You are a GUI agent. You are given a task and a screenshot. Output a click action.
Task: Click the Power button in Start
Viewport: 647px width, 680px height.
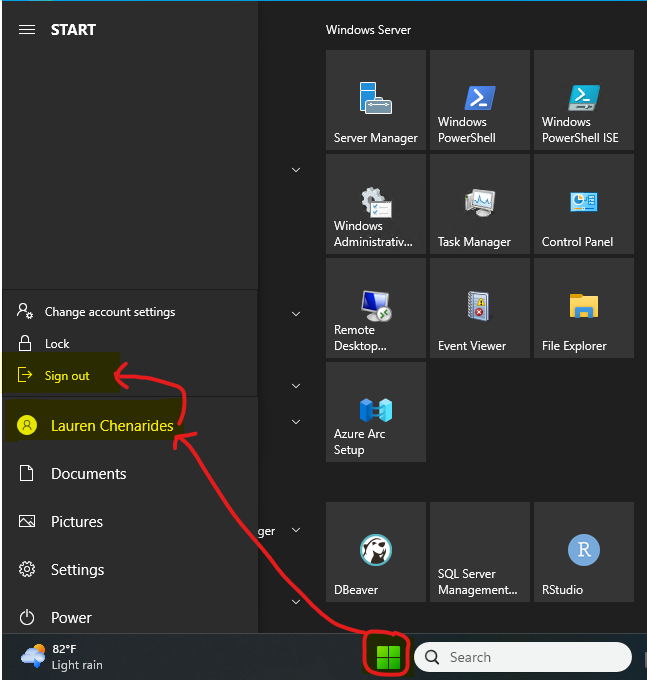[x=129, y=618]
